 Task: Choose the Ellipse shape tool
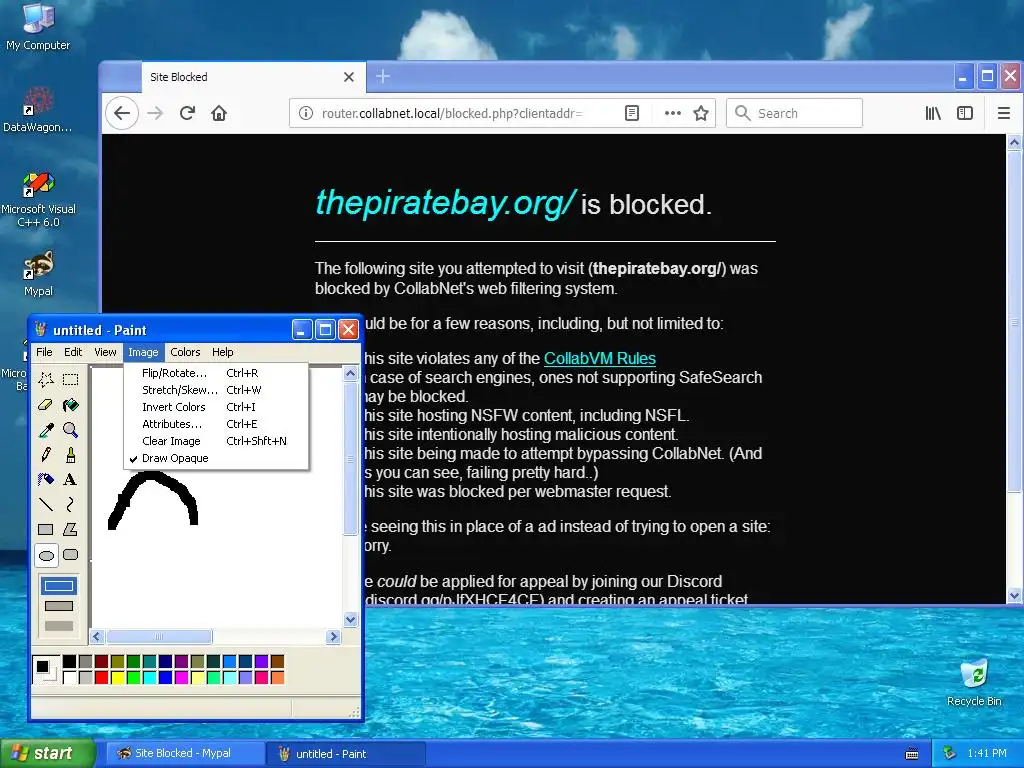click(x=46, y=555)
